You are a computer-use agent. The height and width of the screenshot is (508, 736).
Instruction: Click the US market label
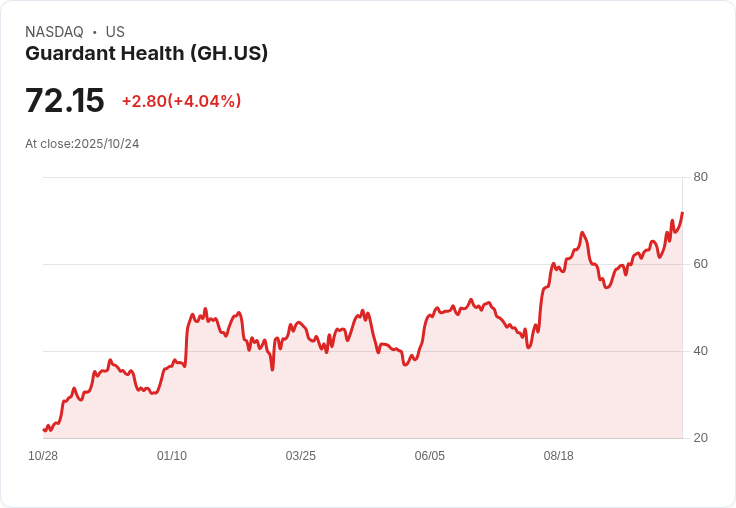pos(115,32)
